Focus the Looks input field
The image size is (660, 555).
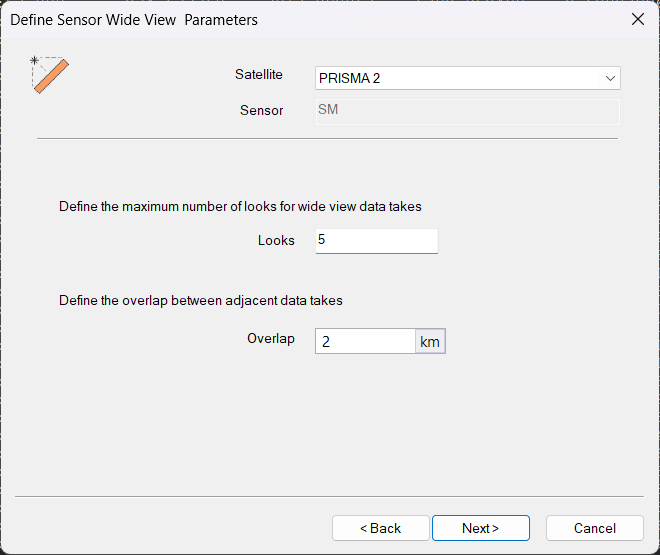[x=376, y=240]
